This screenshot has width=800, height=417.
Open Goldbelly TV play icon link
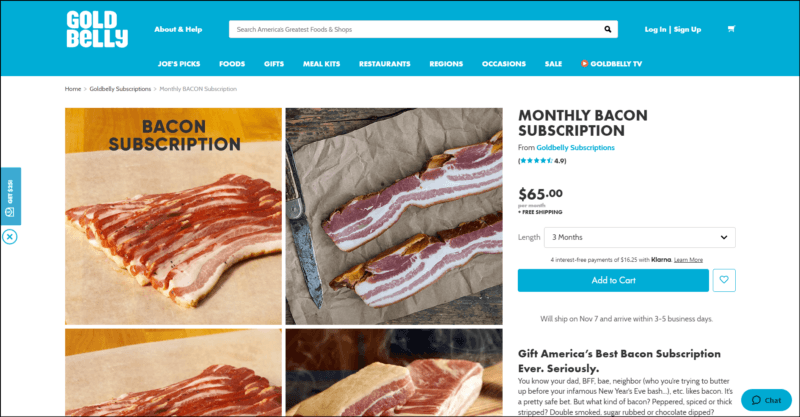611,64
